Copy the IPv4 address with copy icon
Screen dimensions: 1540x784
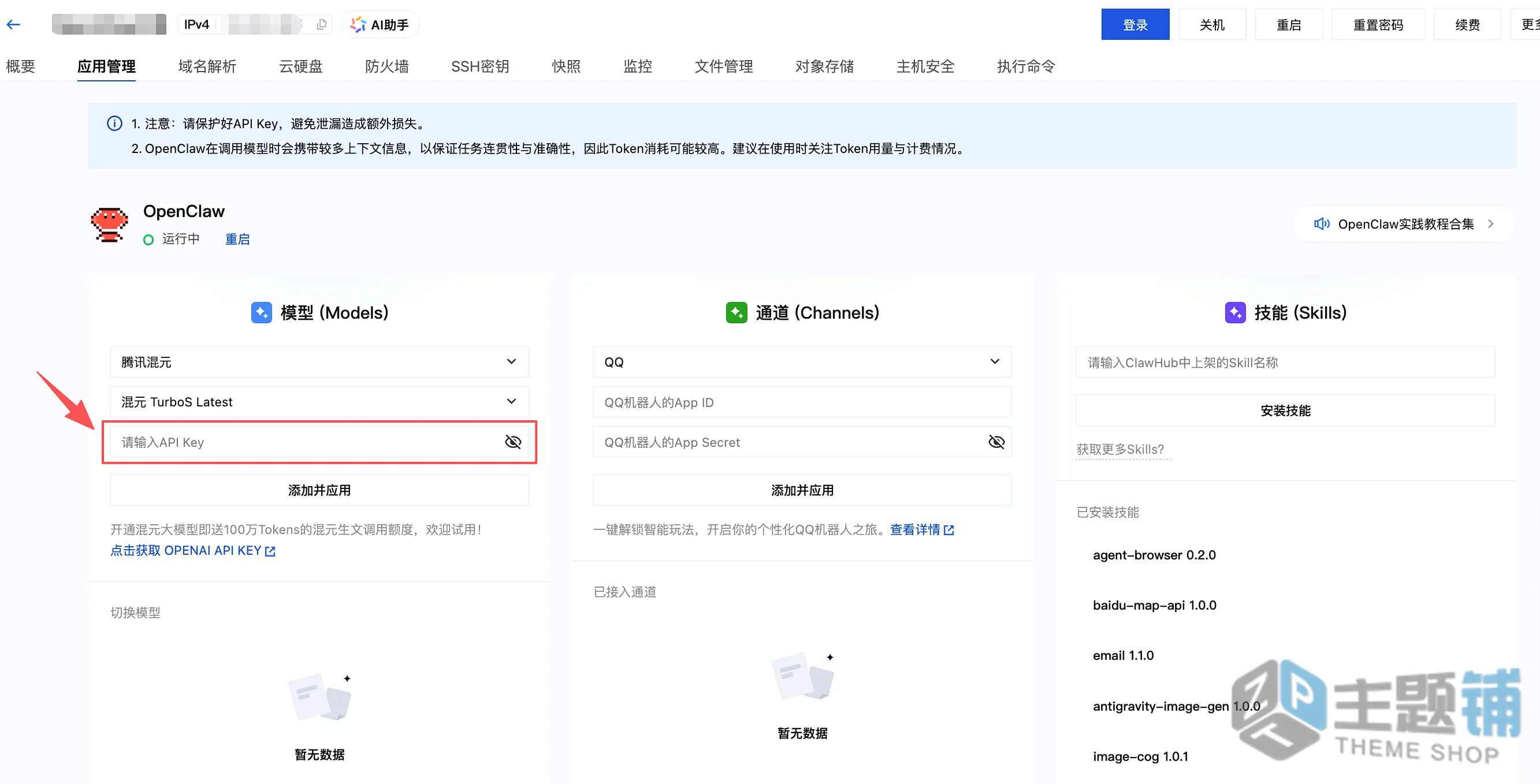point(322,24)
